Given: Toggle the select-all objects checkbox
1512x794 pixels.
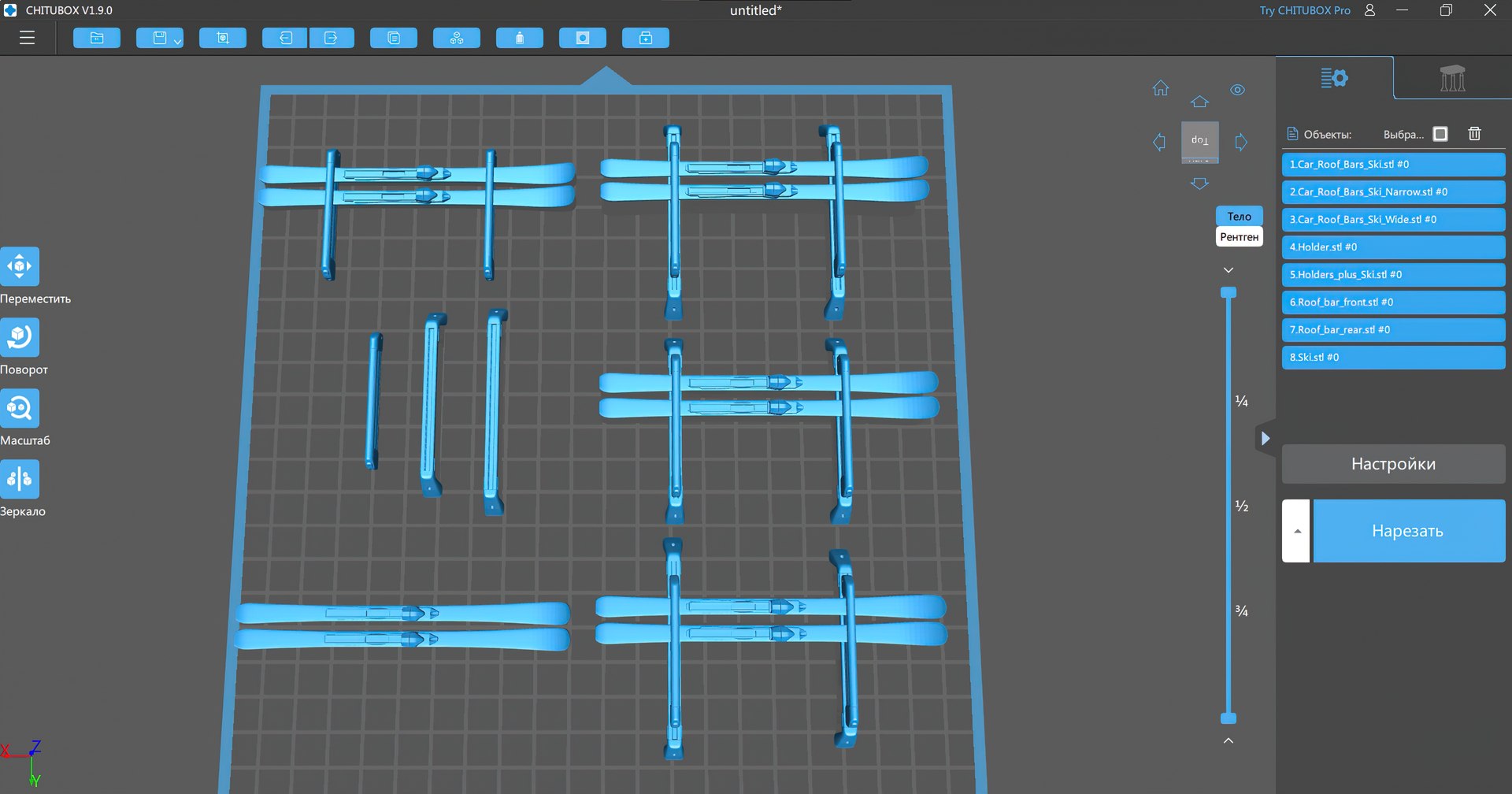Looking at the screenshot, I should pyautogui.click(x=1440, y=134).
